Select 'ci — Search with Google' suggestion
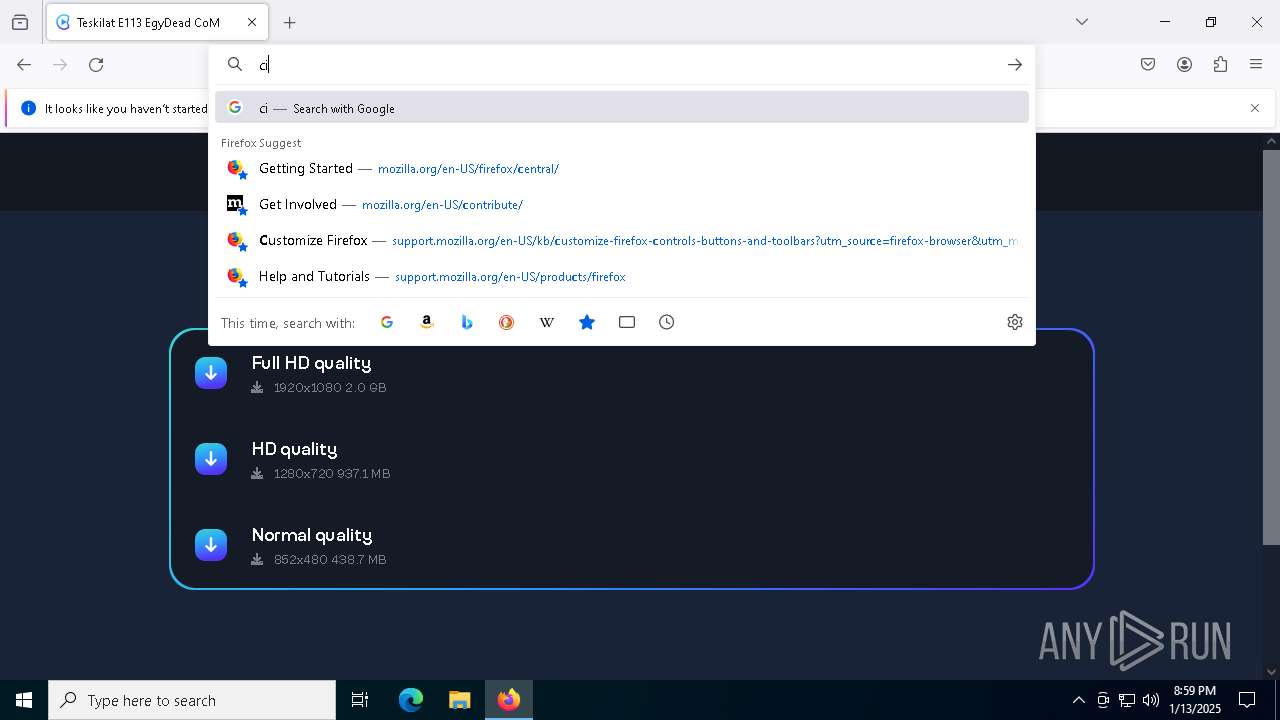 pos(622,108)
